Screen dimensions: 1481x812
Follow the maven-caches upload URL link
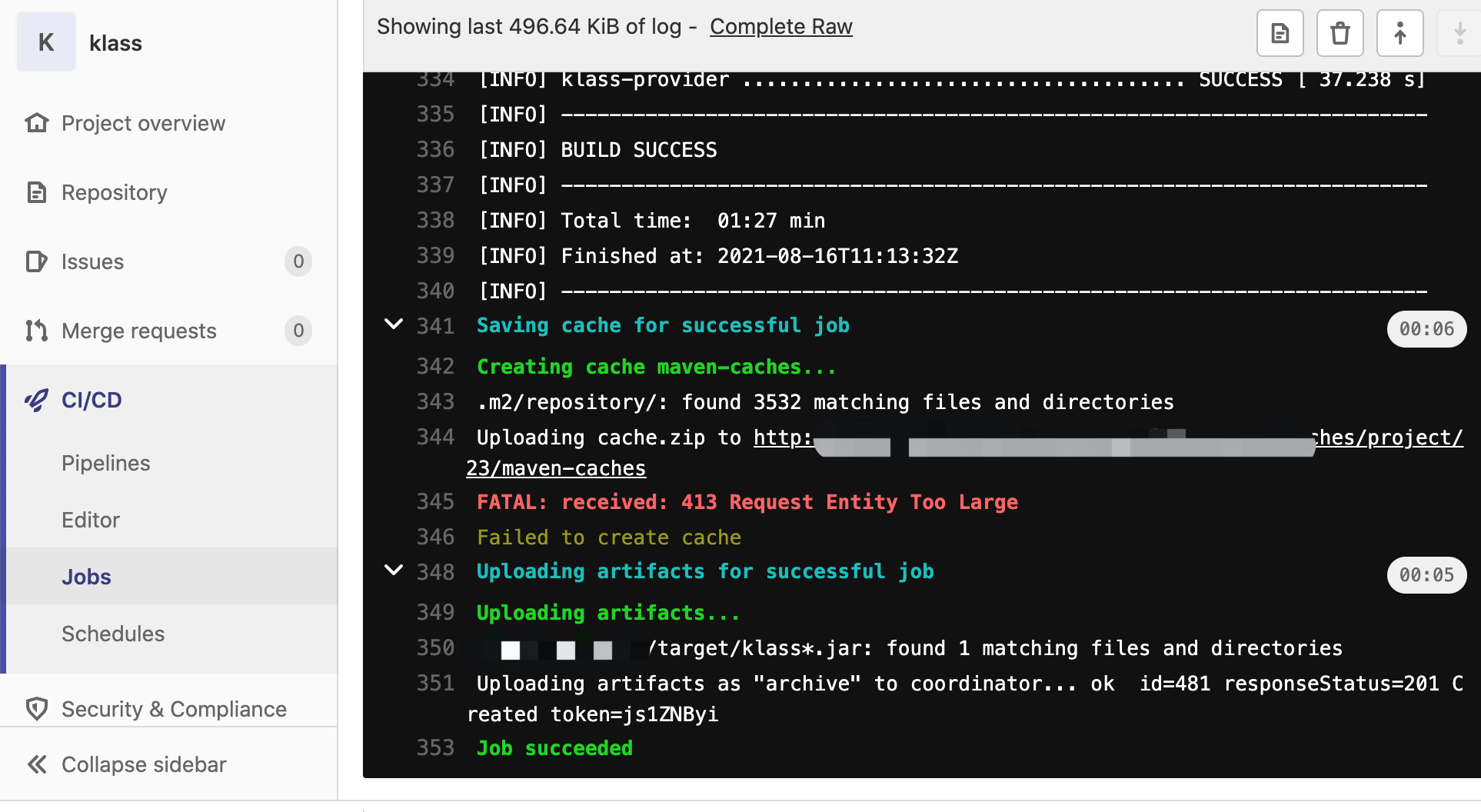click(556, 468)
